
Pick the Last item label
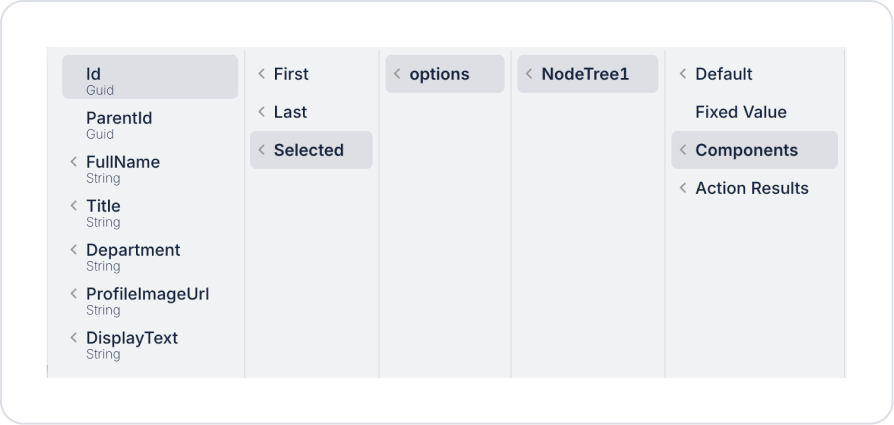[x=290, y=112]
